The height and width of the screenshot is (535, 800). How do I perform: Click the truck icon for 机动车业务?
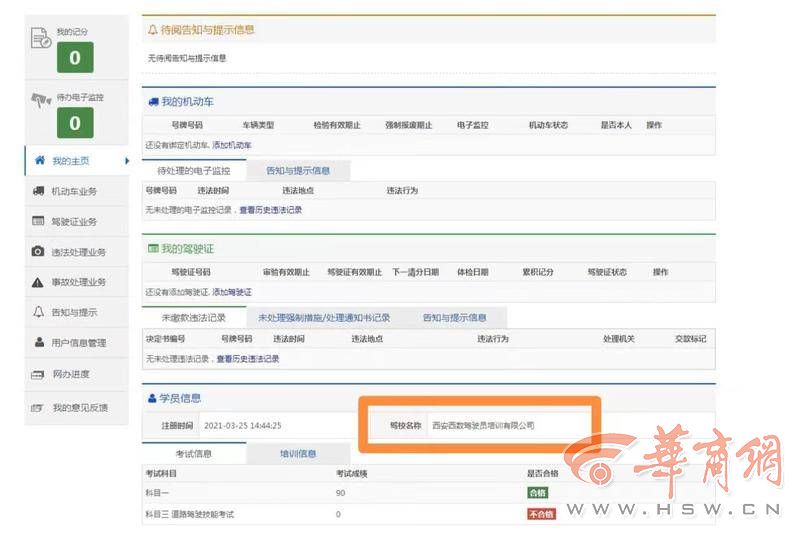click(x=38, y=191)
